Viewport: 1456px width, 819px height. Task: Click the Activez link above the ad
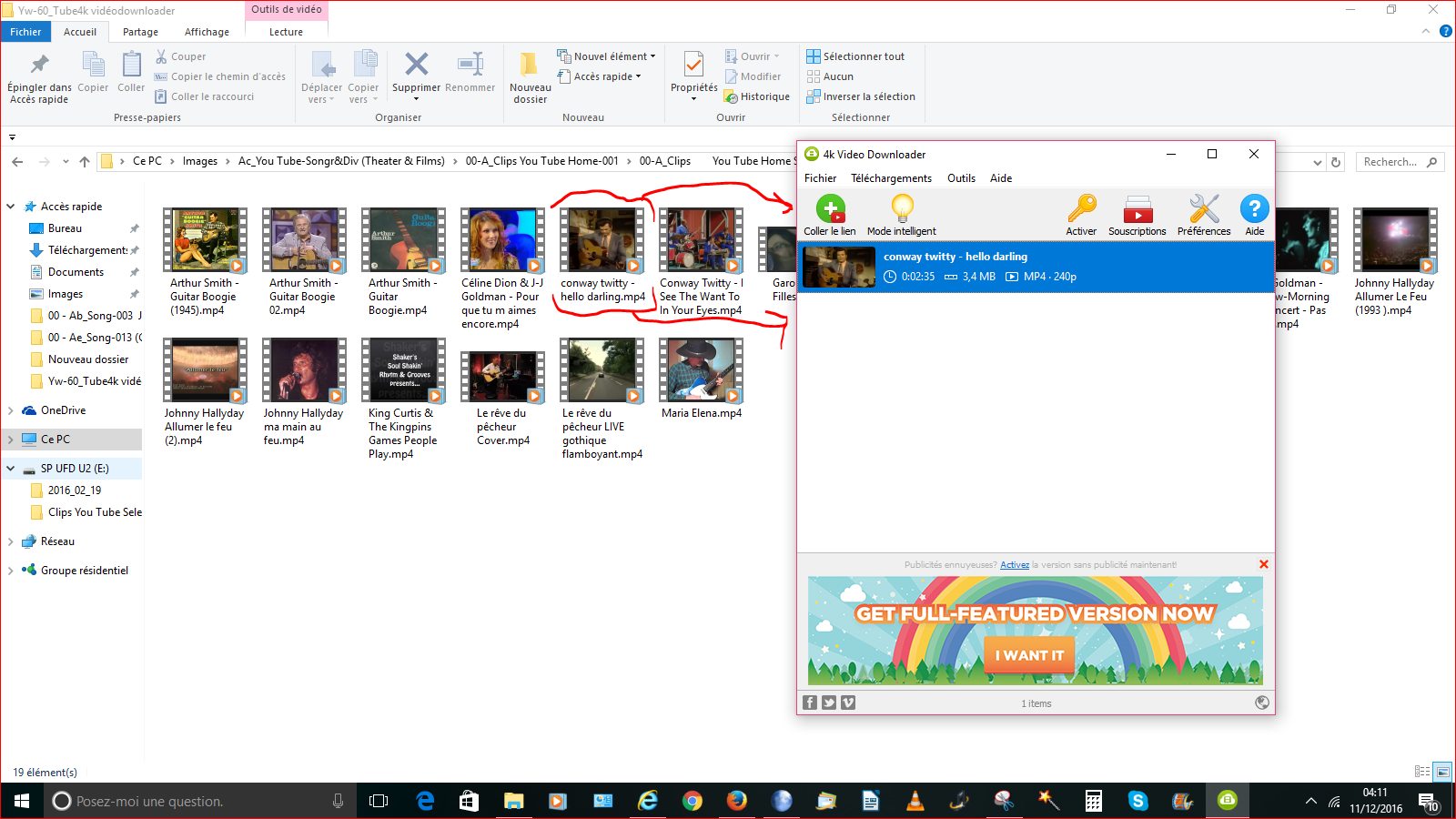[x=1015, y=565]
